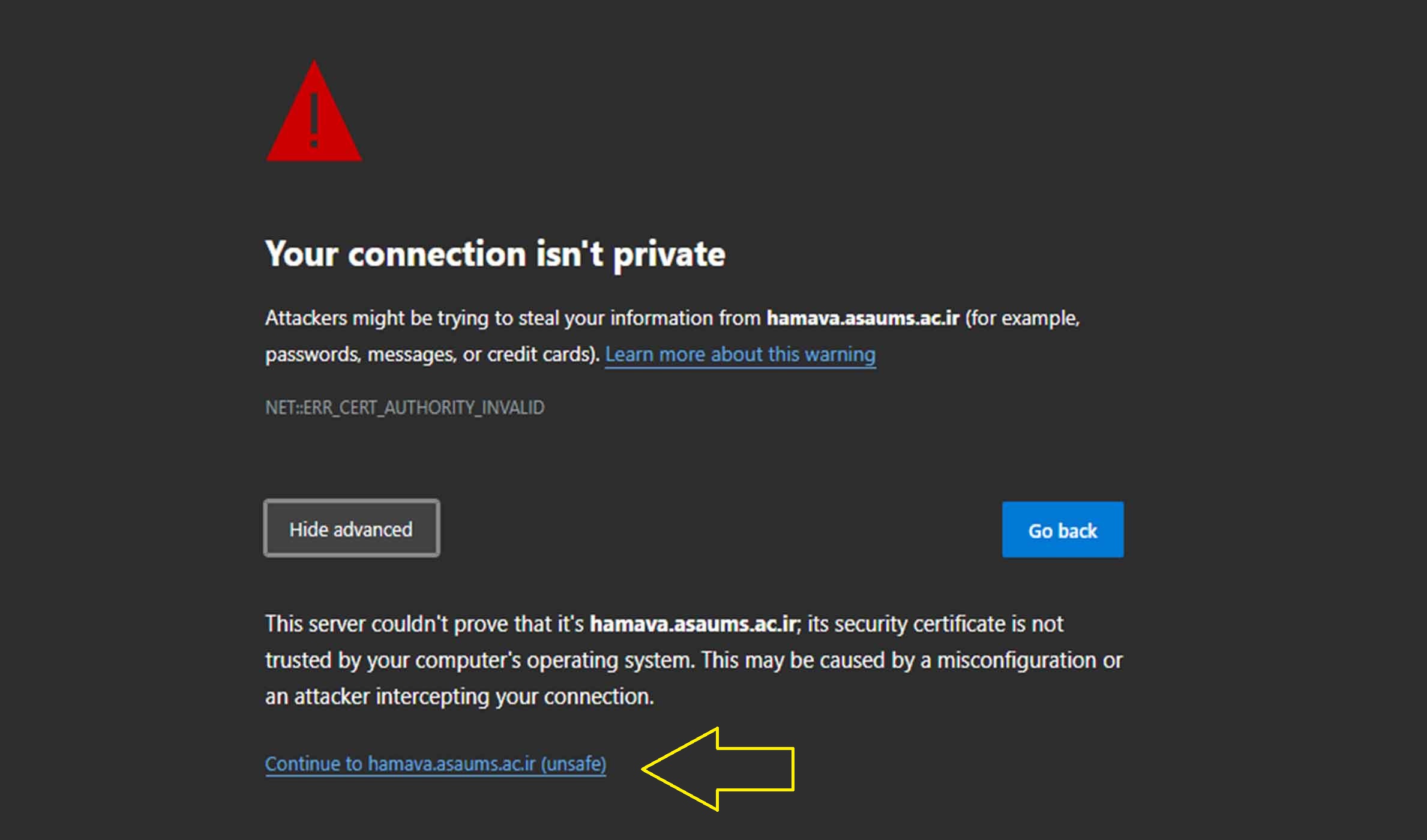This screenshot has height=840, width=1427.
Task: Click the "(for example," text
Action: [1022, 318]
